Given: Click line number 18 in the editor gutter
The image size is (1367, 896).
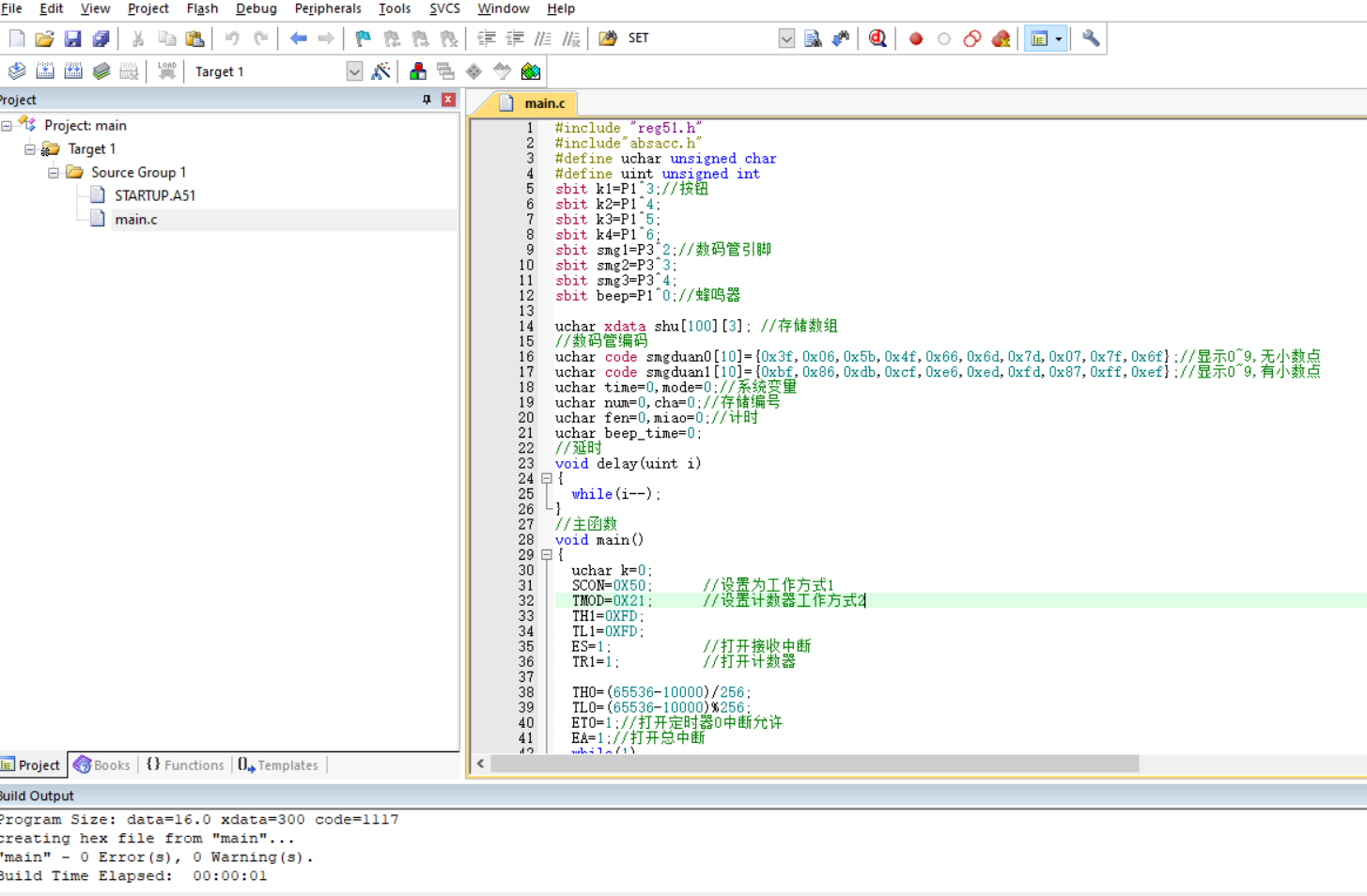Looking at the screenshot, I should tap(525, 387).
